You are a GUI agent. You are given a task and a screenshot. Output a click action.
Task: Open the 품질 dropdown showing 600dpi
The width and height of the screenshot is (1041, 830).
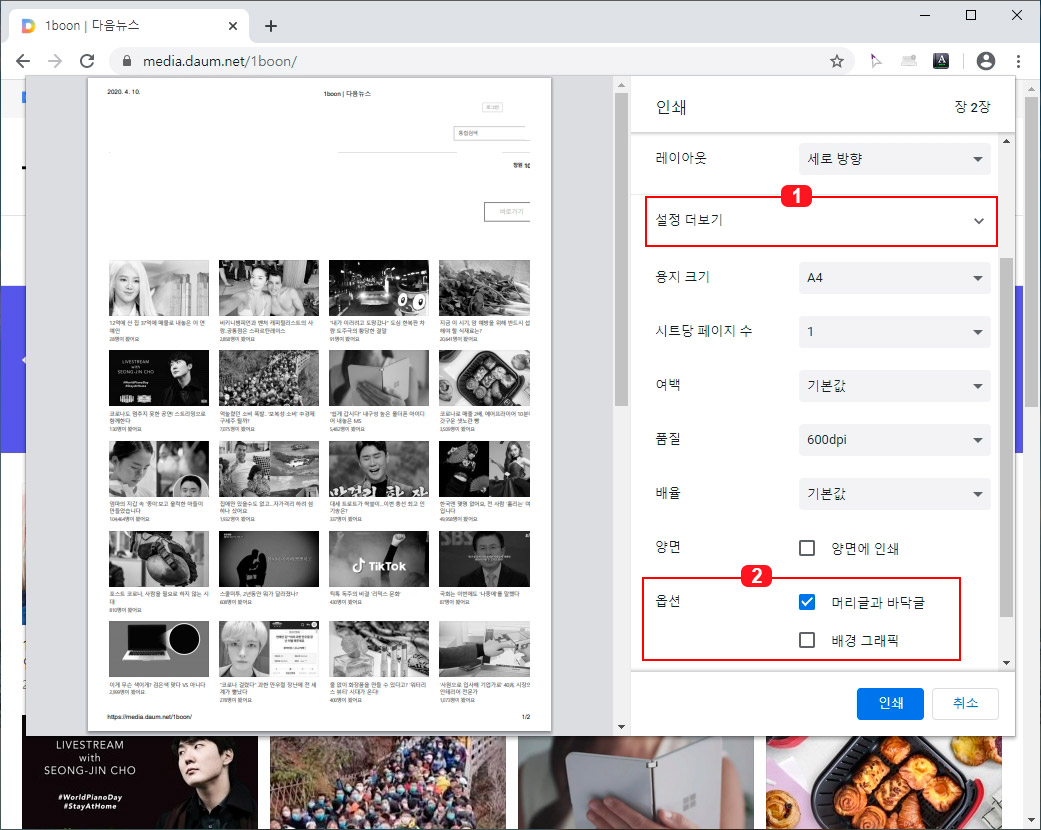pyautogui.click(x=893, y=440)
